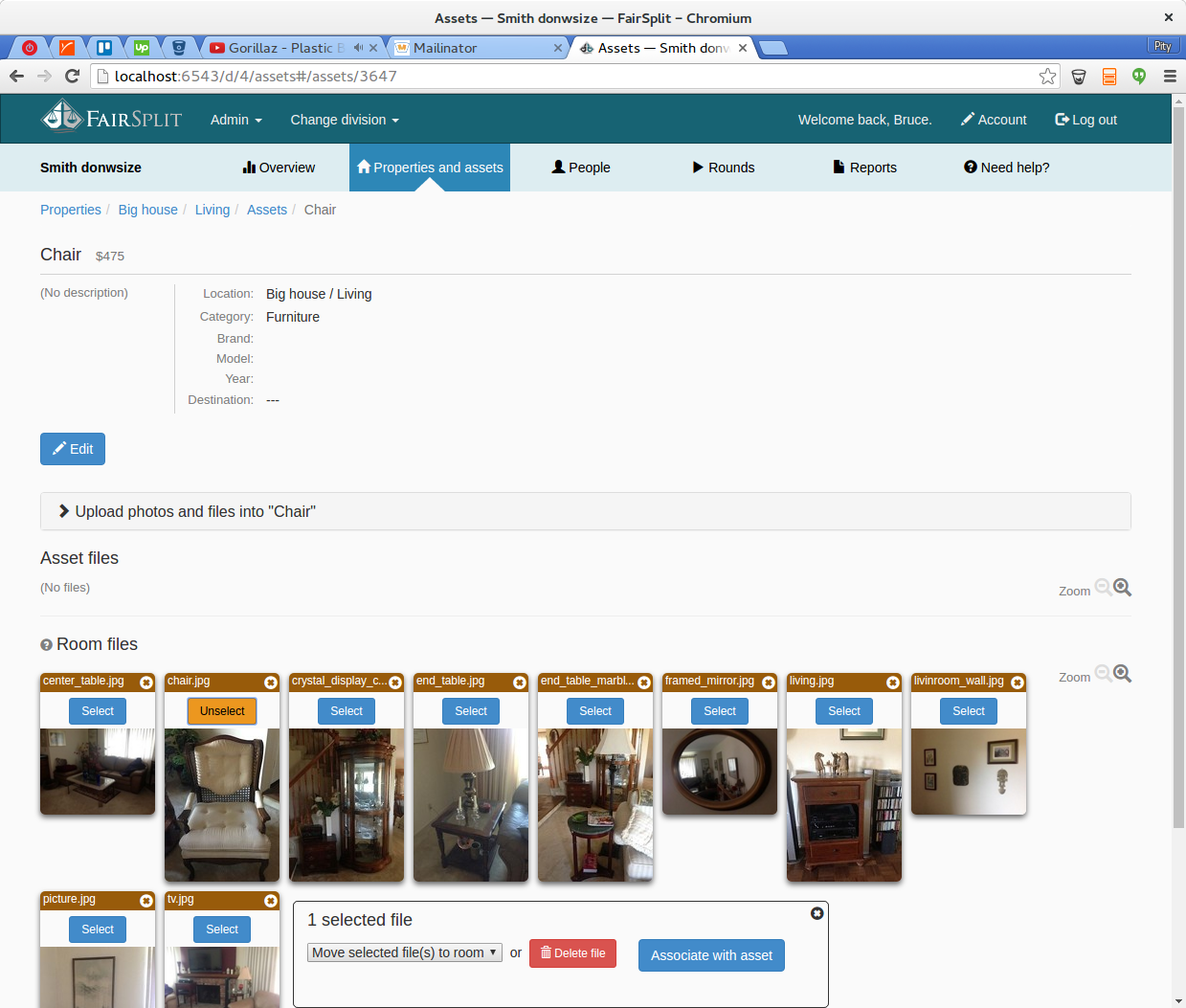Switch to Gorillaz YouTube browser tab

click(292, 47)
